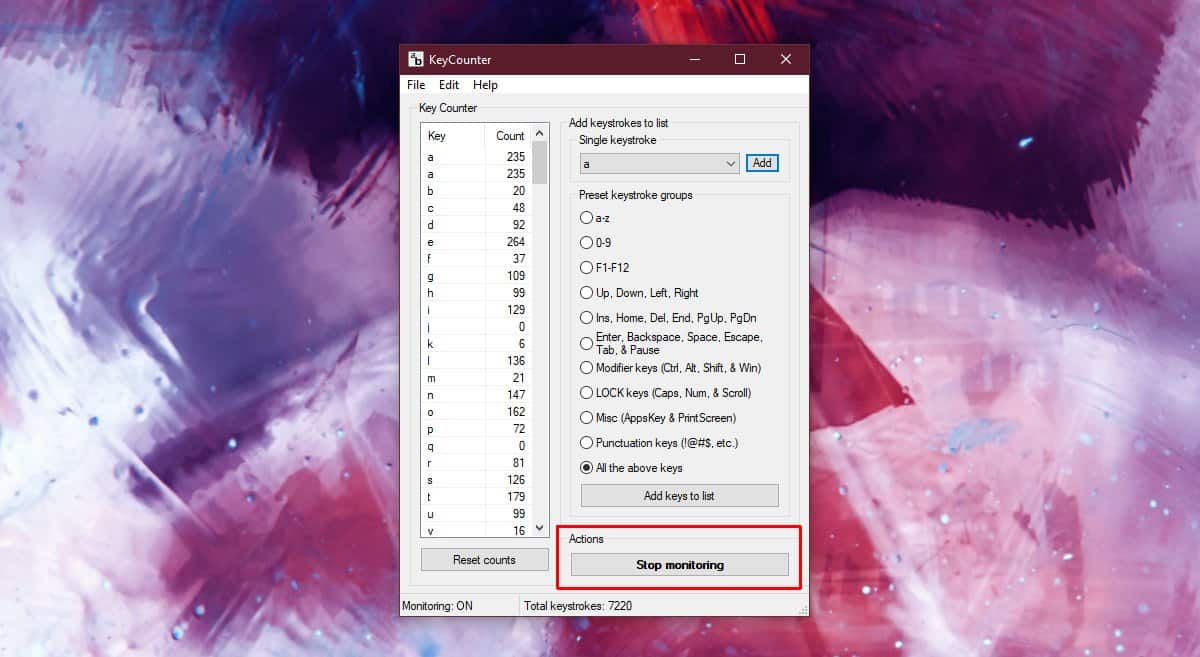Select the F1-F12 preset group
The height and width of the screenshot is (657, 1200).
pos(604,267)
